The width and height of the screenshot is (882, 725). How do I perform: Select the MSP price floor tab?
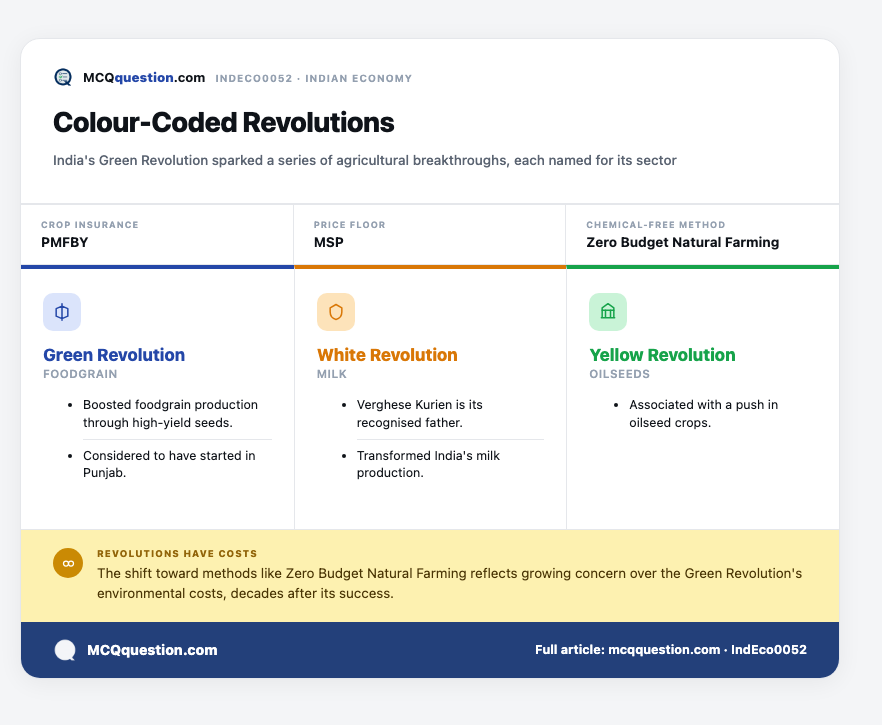point(430,235)
